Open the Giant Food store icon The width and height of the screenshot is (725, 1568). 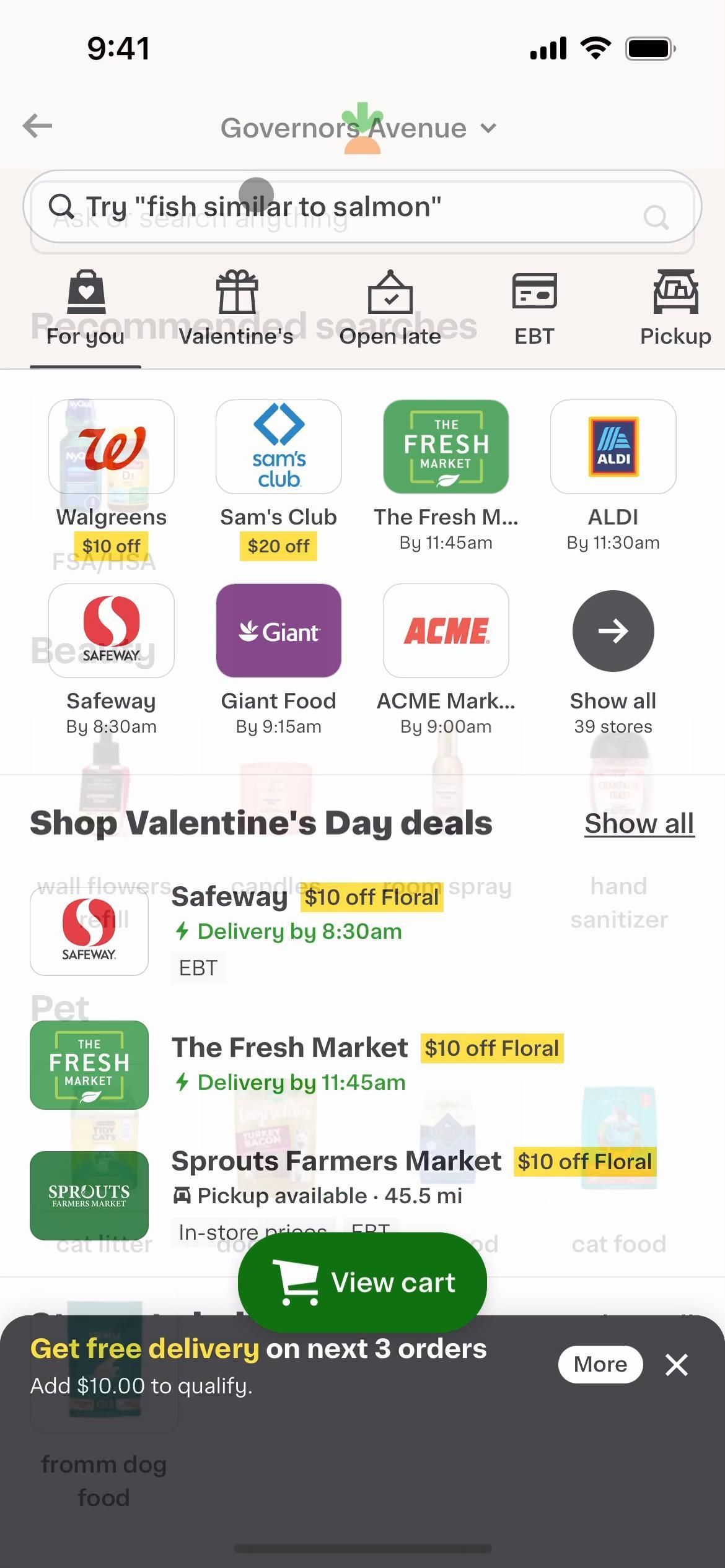279,630
